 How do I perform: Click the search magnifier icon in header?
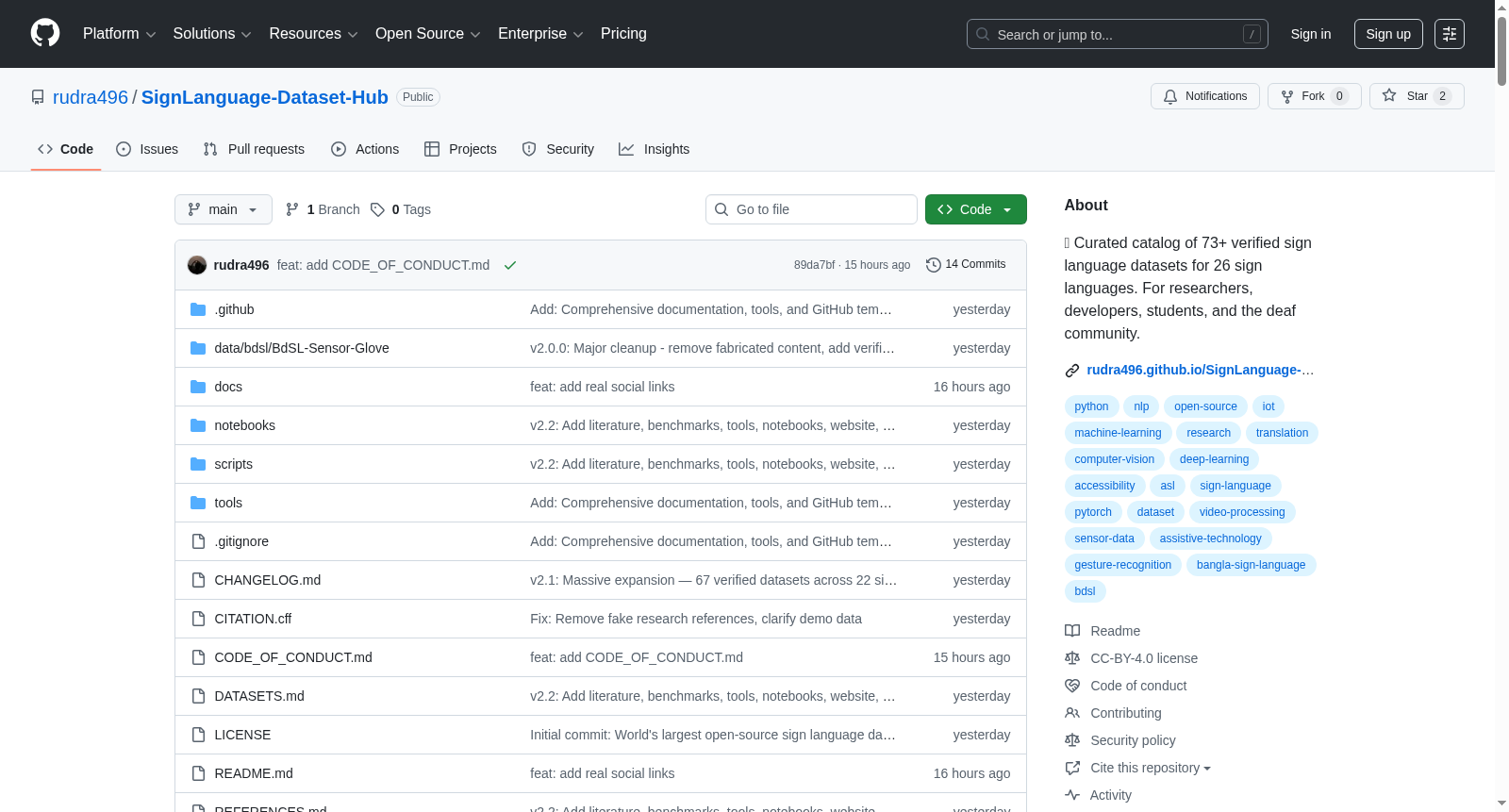(x=983, y=35)
